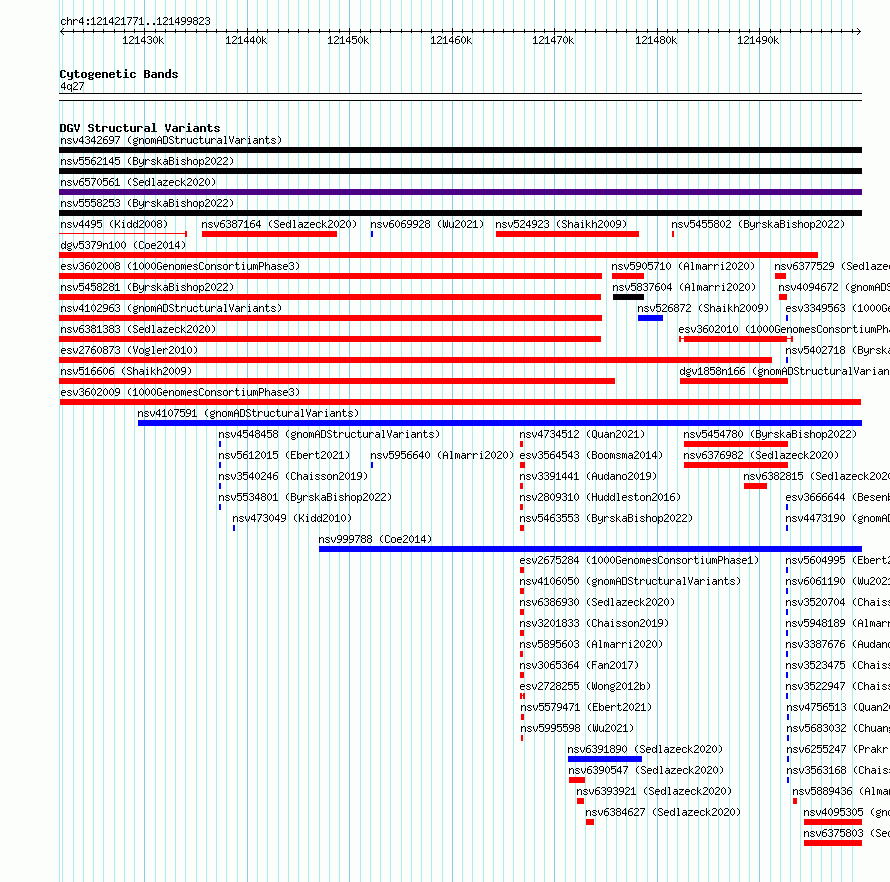Click the esv2760873 (Vogler2010) label

pyautogui.click(x=129, y=350)
